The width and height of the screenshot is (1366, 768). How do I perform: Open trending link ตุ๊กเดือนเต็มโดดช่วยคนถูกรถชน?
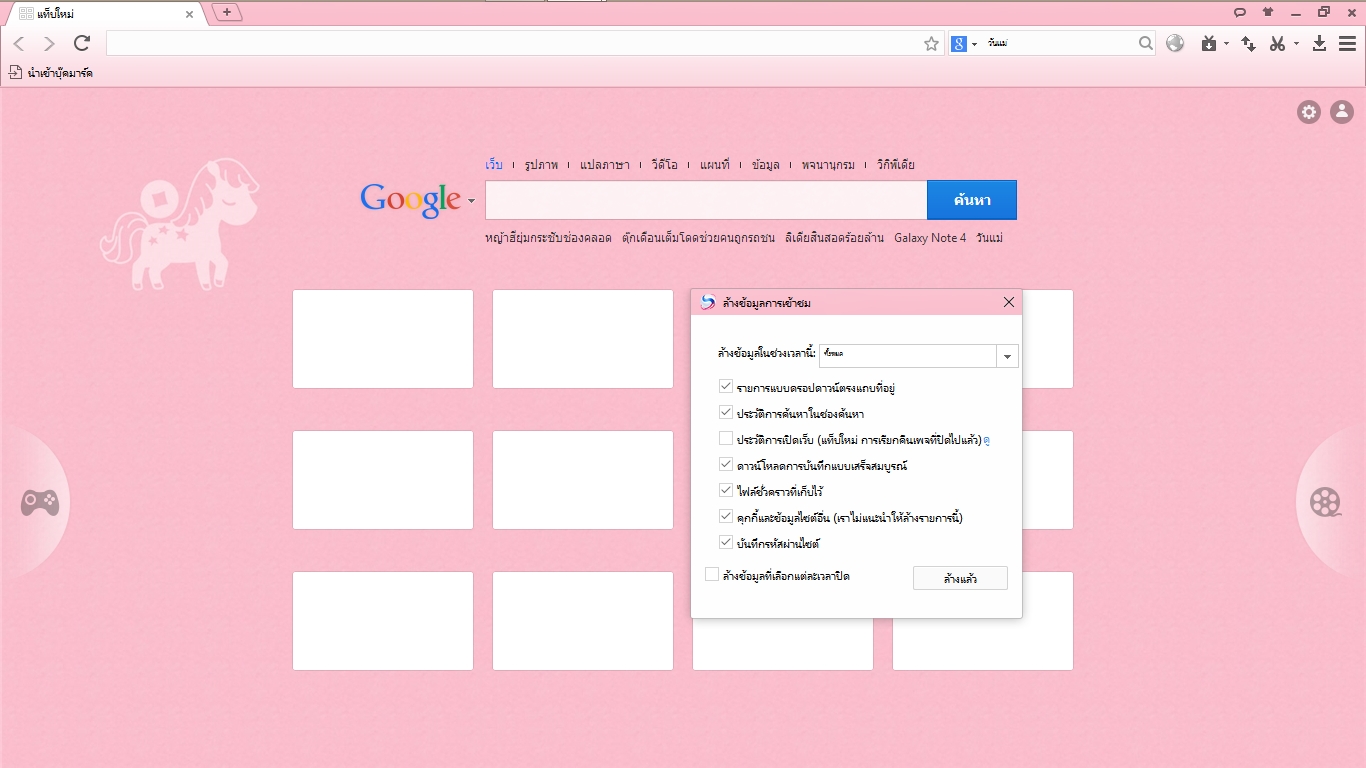(x=698, y=238)
